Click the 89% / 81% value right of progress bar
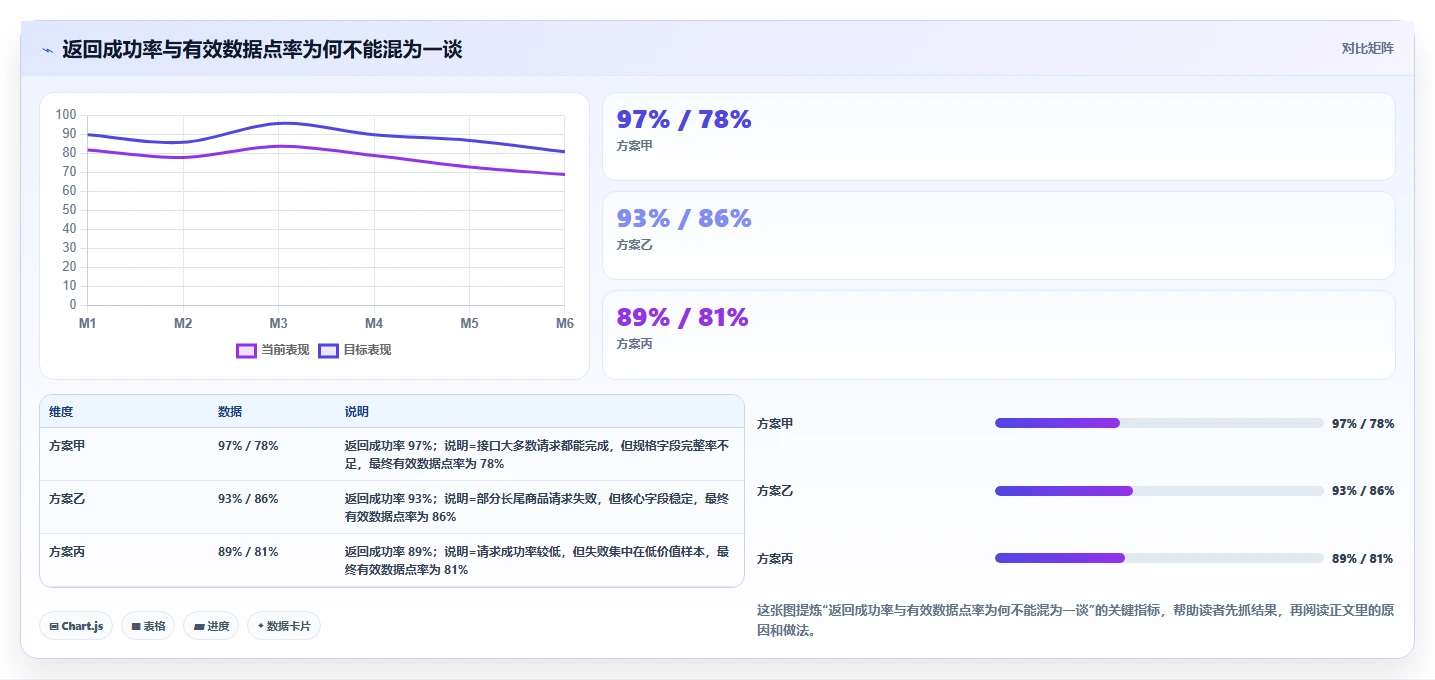Viewport: 1435px width, 680px height. (x=1363, y=559)
